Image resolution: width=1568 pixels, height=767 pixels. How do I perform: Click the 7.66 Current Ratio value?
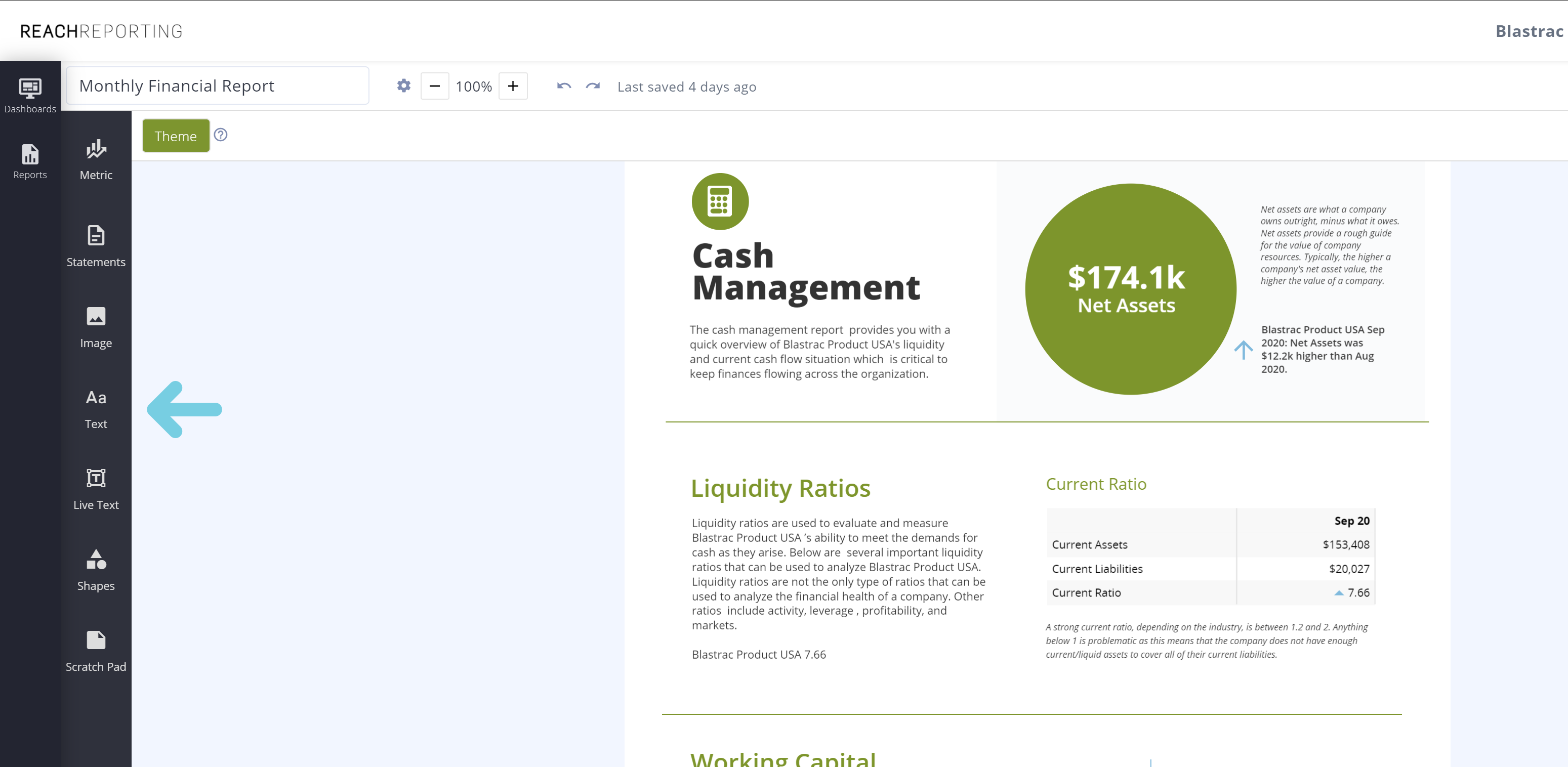click(1357, 592)
